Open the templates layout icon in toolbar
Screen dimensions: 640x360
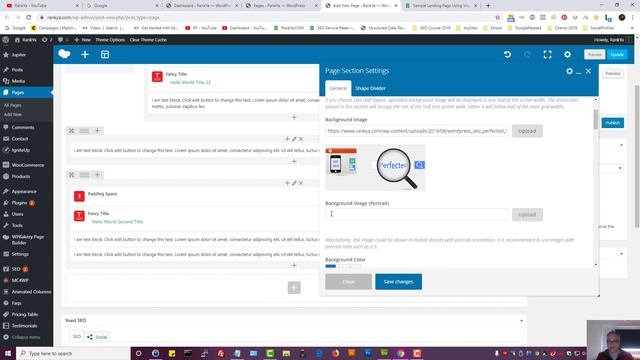click(105, 54)
